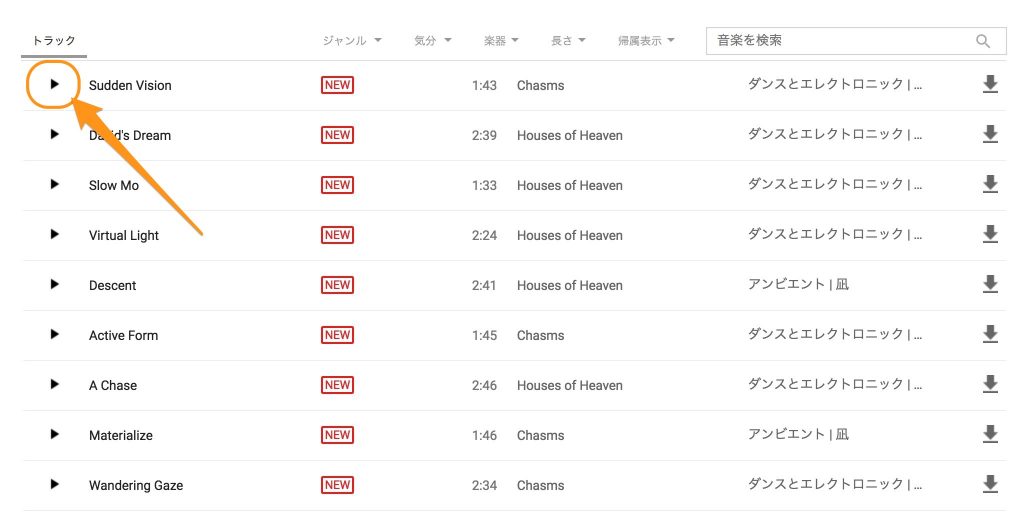Play the Wandering Gaze track
This screenshot has width=1024, height=518.
(54, 485)
